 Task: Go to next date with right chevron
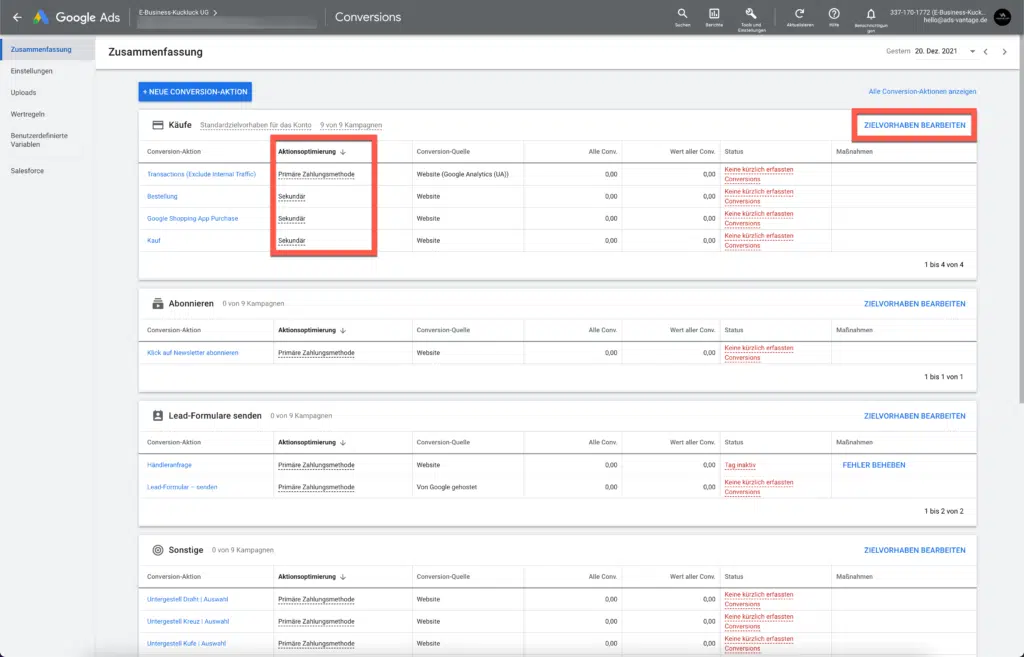pyautogui.click(x=1004, y=52)
